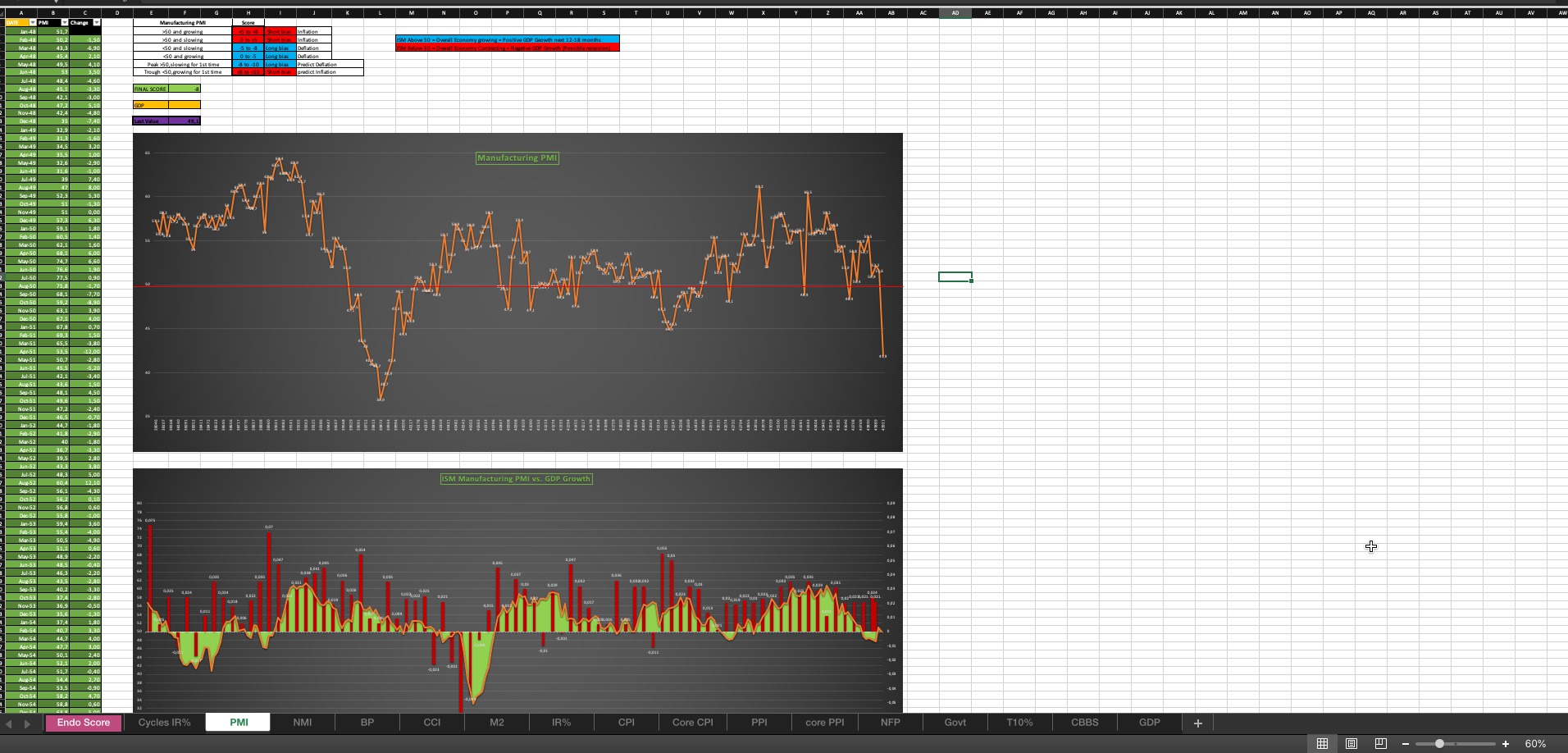Screen dimensions: 1568x753
Task: Click the Select All corner button
Action: tap(2, 13)
